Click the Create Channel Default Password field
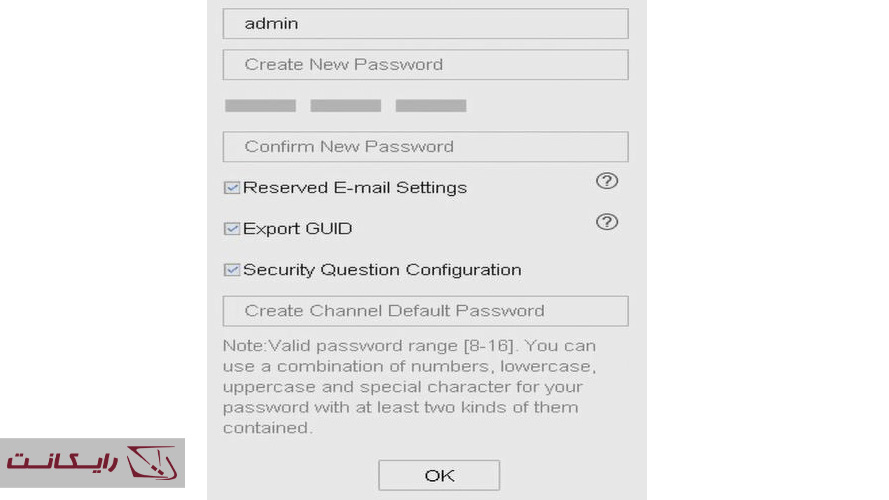Screen dimensions: 889x500 tap(425, 311)
